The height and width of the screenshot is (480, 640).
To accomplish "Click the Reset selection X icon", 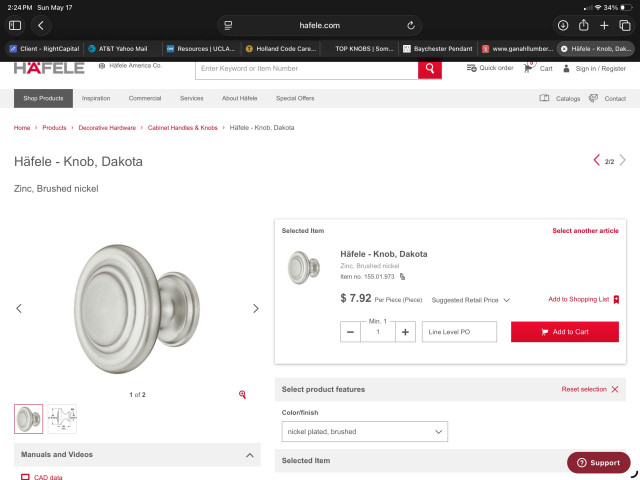I will (x=615, y=389).
